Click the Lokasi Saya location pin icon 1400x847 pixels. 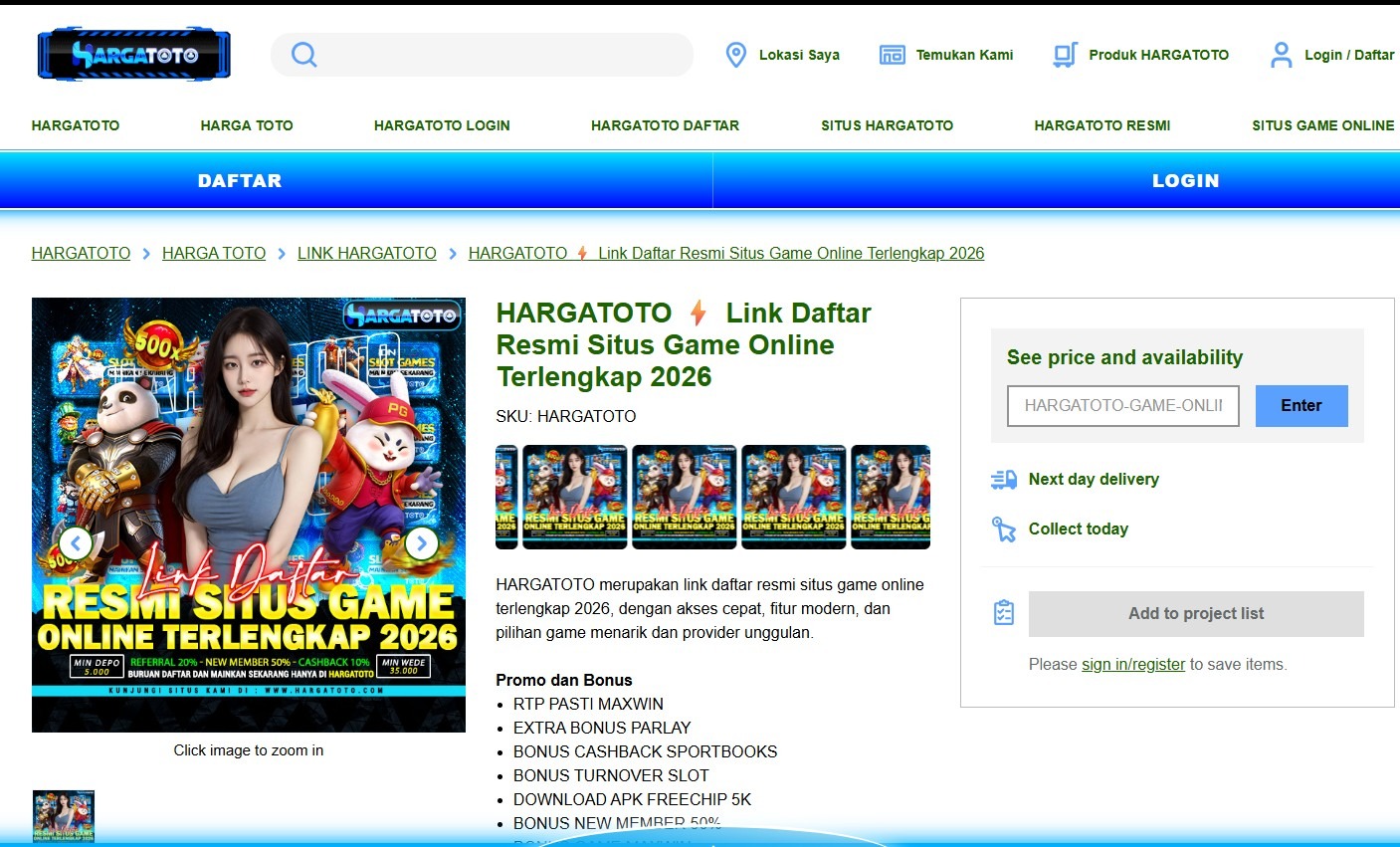735,55
